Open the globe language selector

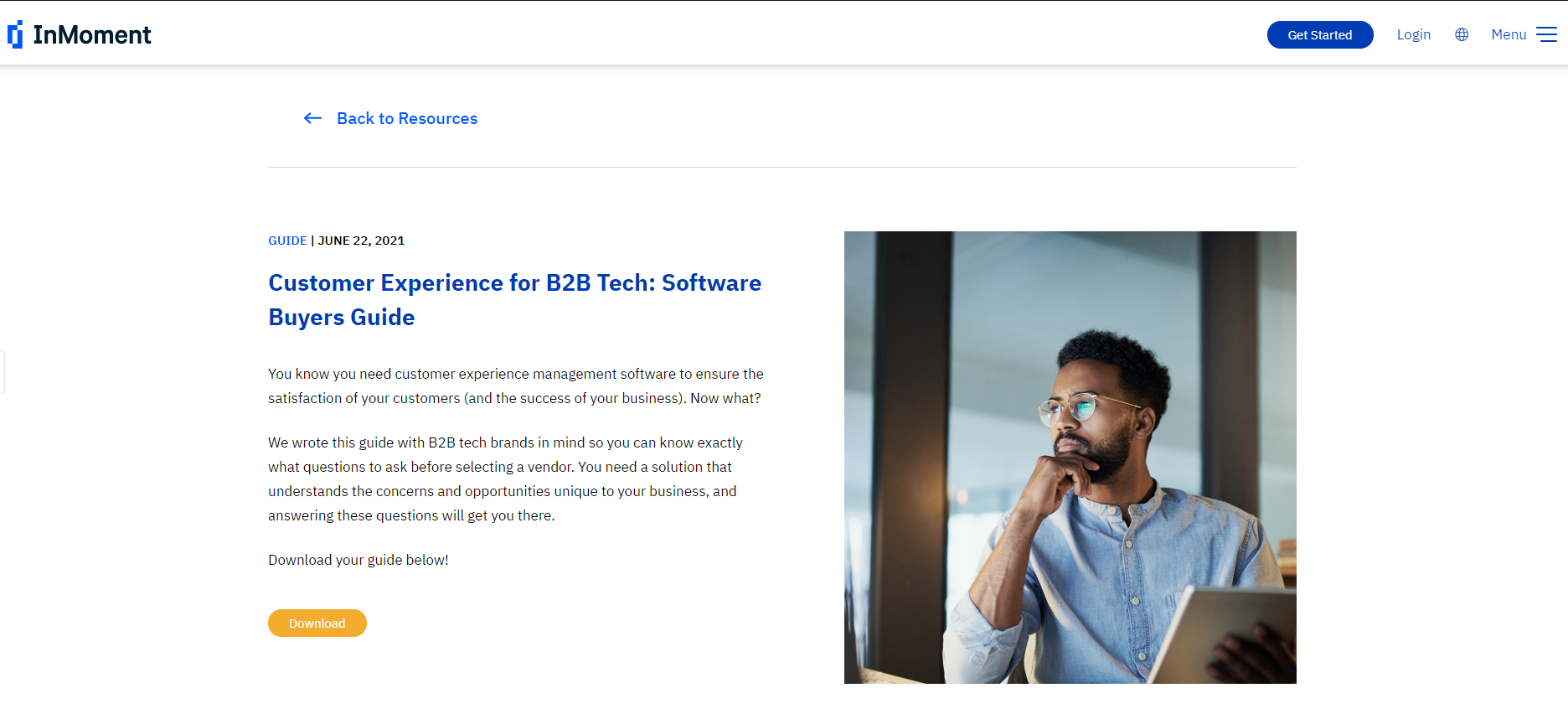pos(1462,34)
